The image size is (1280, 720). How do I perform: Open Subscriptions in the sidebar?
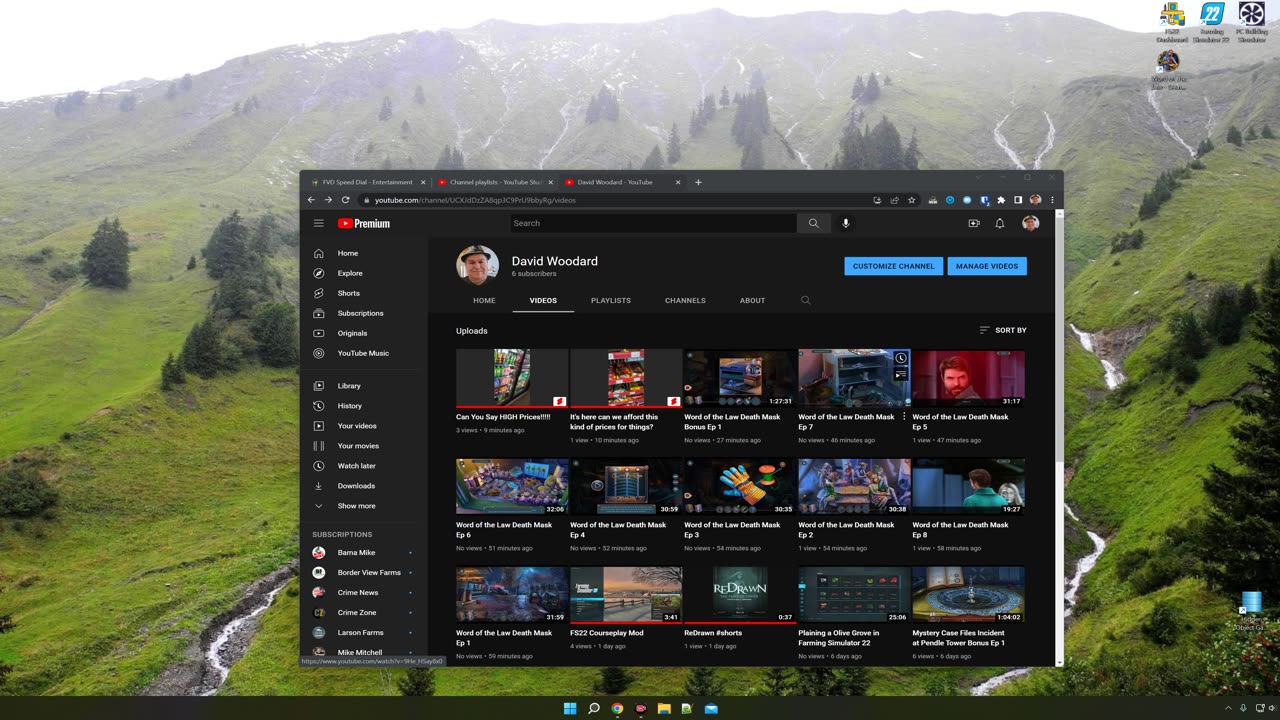pos(364,313)
